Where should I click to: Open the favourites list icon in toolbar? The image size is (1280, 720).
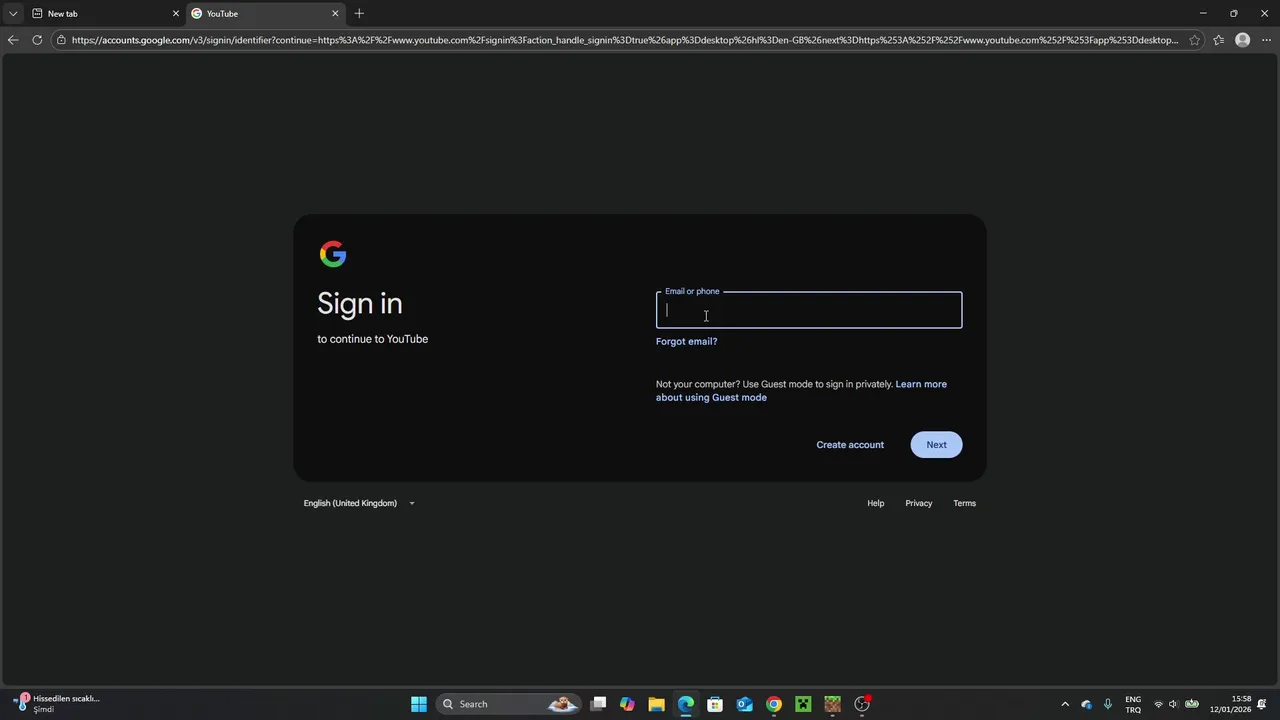(1218, 40)
